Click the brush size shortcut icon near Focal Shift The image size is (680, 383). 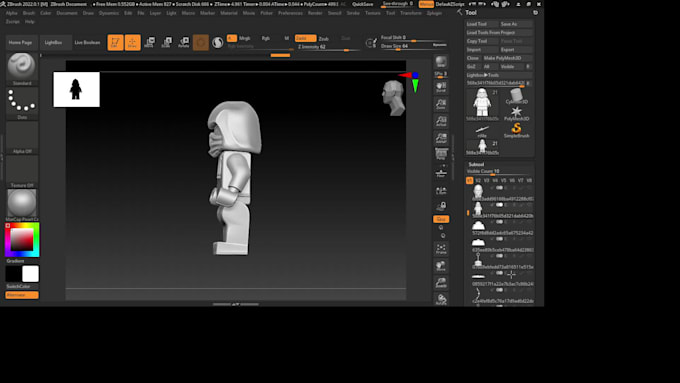(371, 43)
